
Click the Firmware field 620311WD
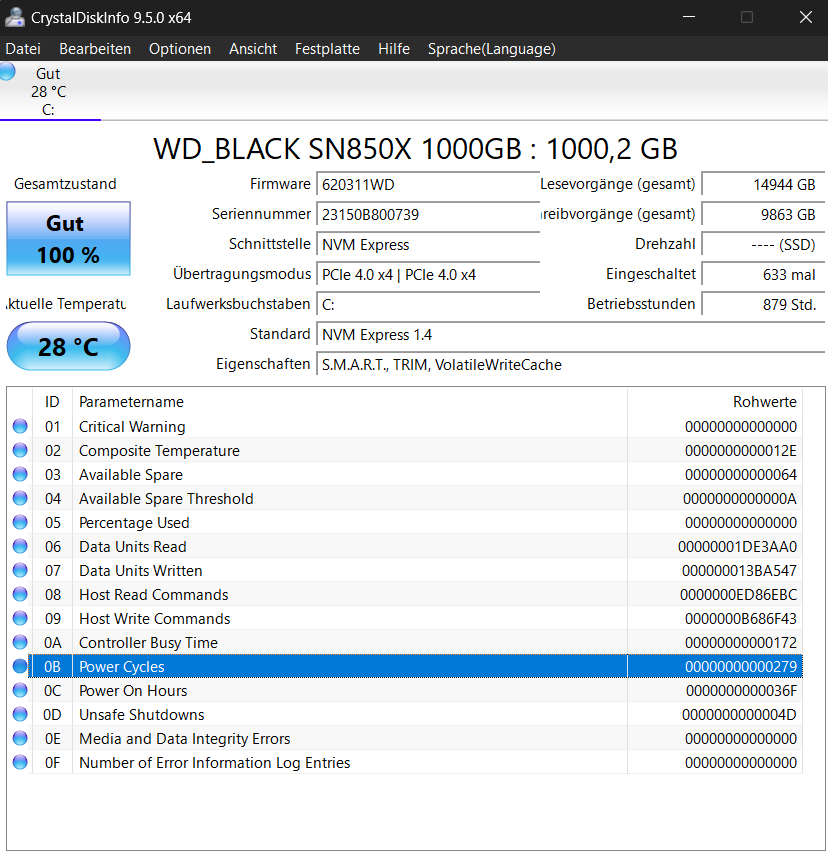pos(428,185)
